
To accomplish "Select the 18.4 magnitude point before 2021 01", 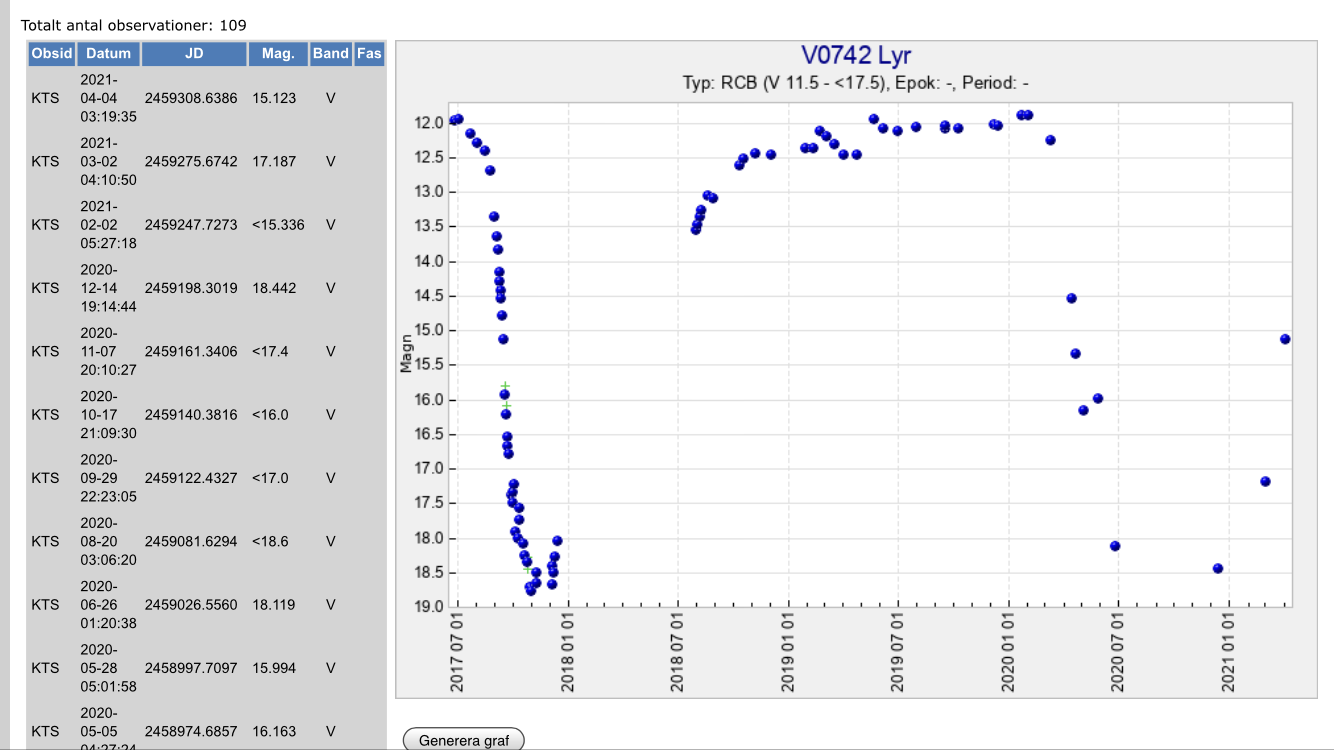I will 1217,568.
